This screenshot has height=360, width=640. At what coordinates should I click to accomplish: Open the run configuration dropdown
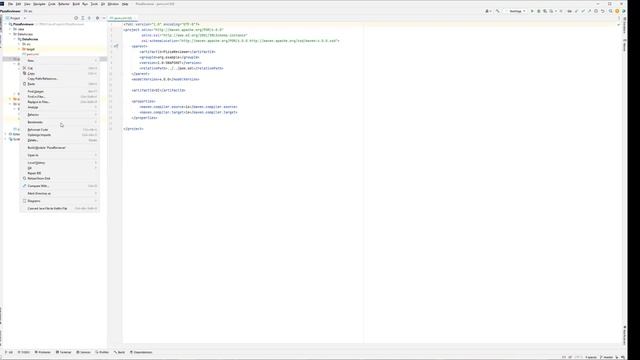(517, 11)
